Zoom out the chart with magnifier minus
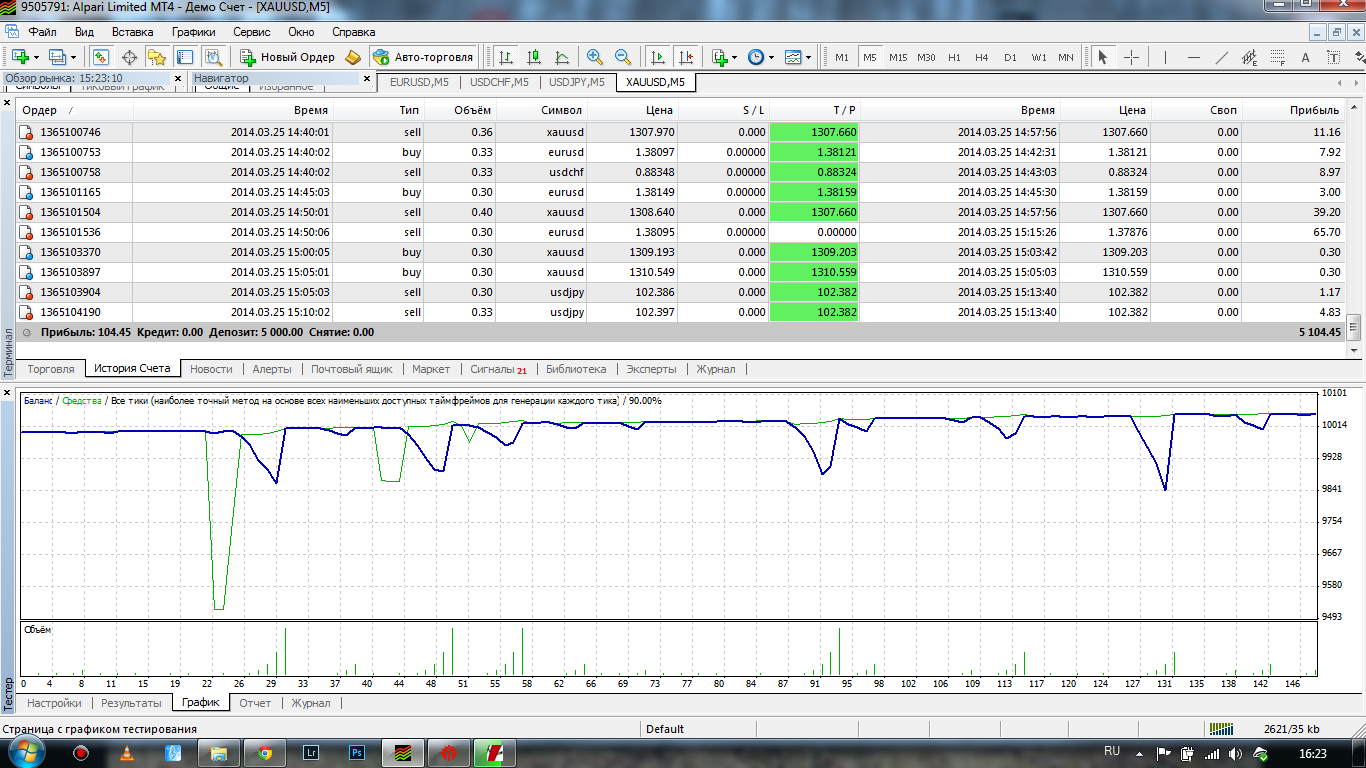The image size is (1366, 768). pyautogui.click(x=623, y=57)
